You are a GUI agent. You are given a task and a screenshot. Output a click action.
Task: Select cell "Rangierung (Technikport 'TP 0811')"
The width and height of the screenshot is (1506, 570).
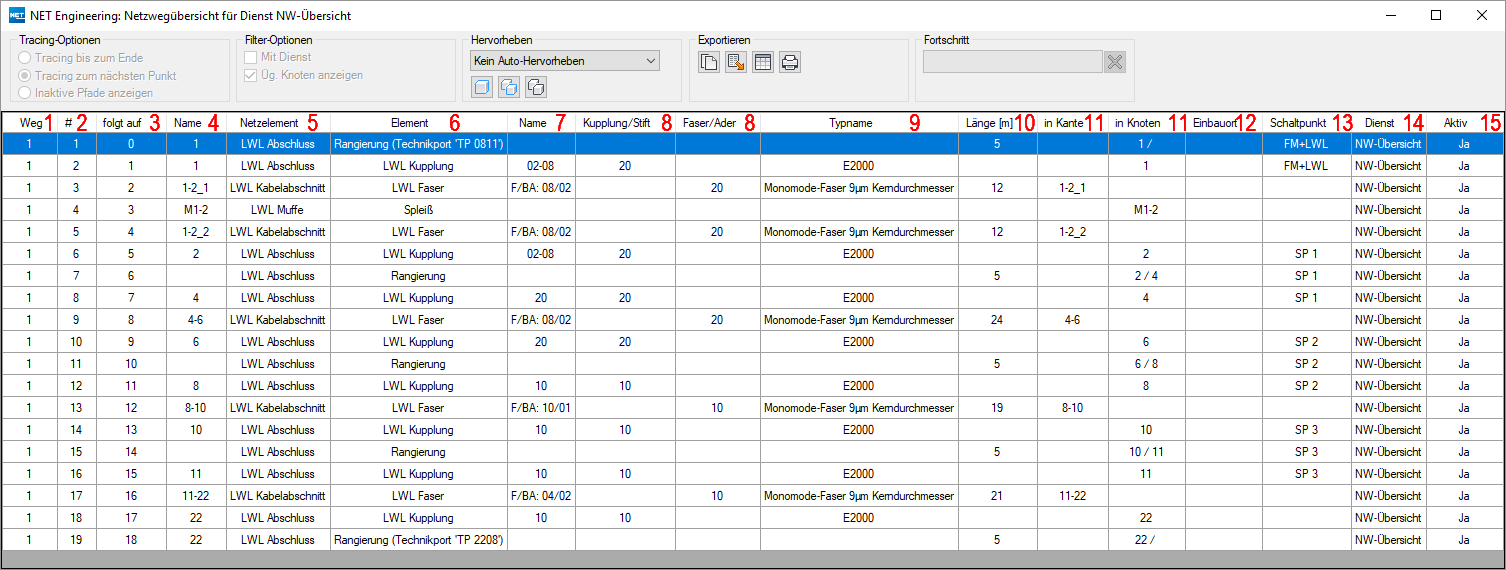pos(419,144)
